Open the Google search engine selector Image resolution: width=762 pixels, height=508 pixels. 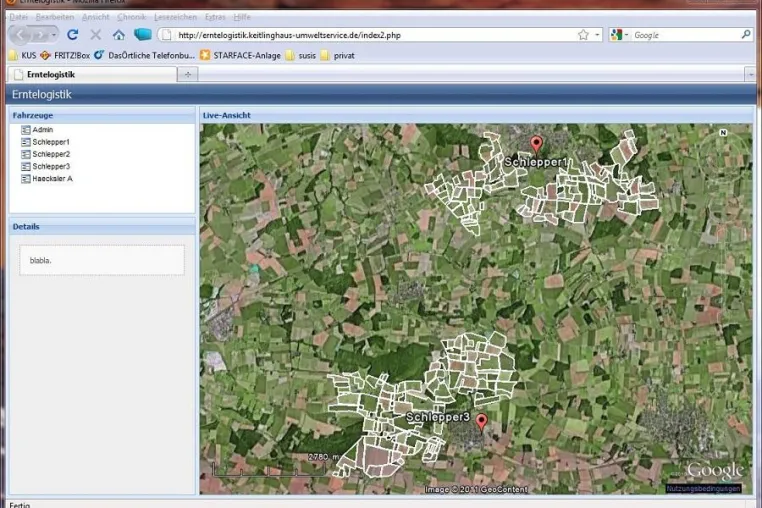(619, 35)
